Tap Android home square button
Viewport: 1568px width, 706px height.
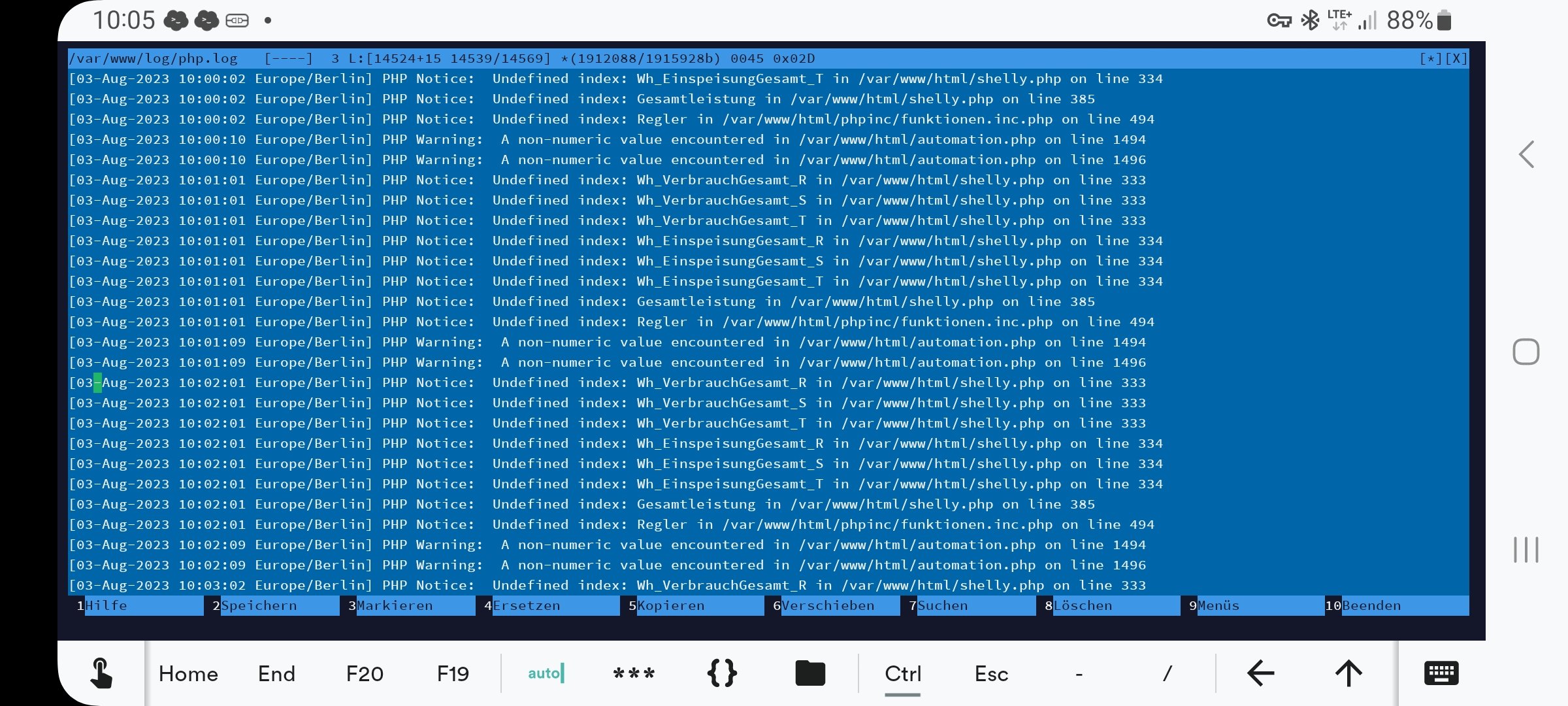tap(1526, 352)
